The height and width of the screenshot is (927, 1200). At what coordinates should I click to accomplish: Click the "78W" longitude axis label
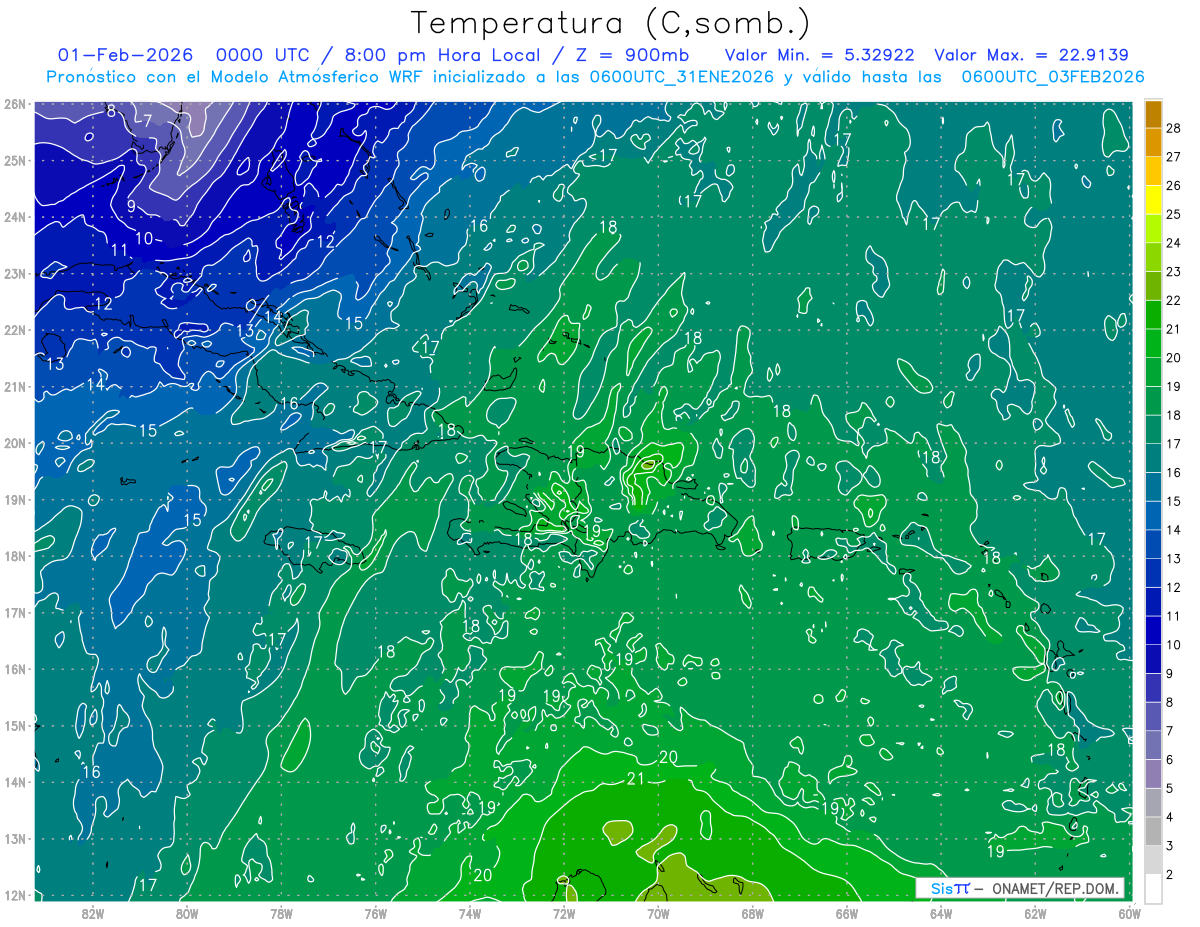tap(281, 912)
